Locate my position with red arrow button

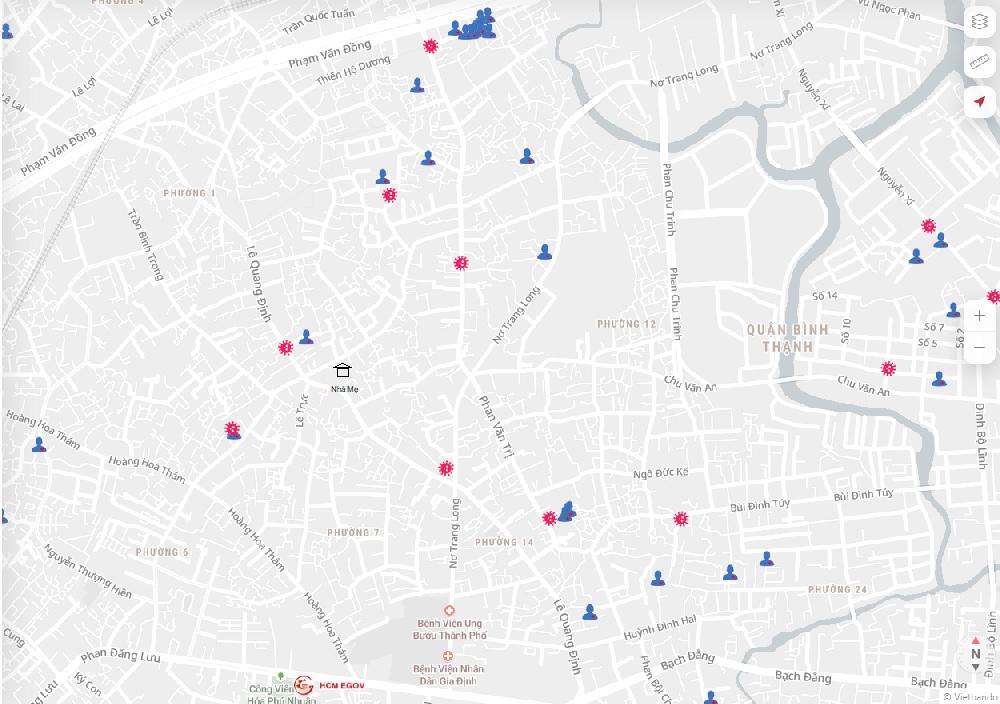point(980,101)
